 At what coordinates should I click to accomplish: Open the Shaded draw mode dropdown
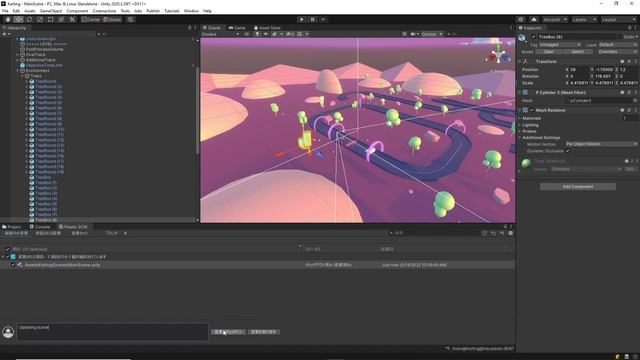pyautogui.click(x=220, y=34)
